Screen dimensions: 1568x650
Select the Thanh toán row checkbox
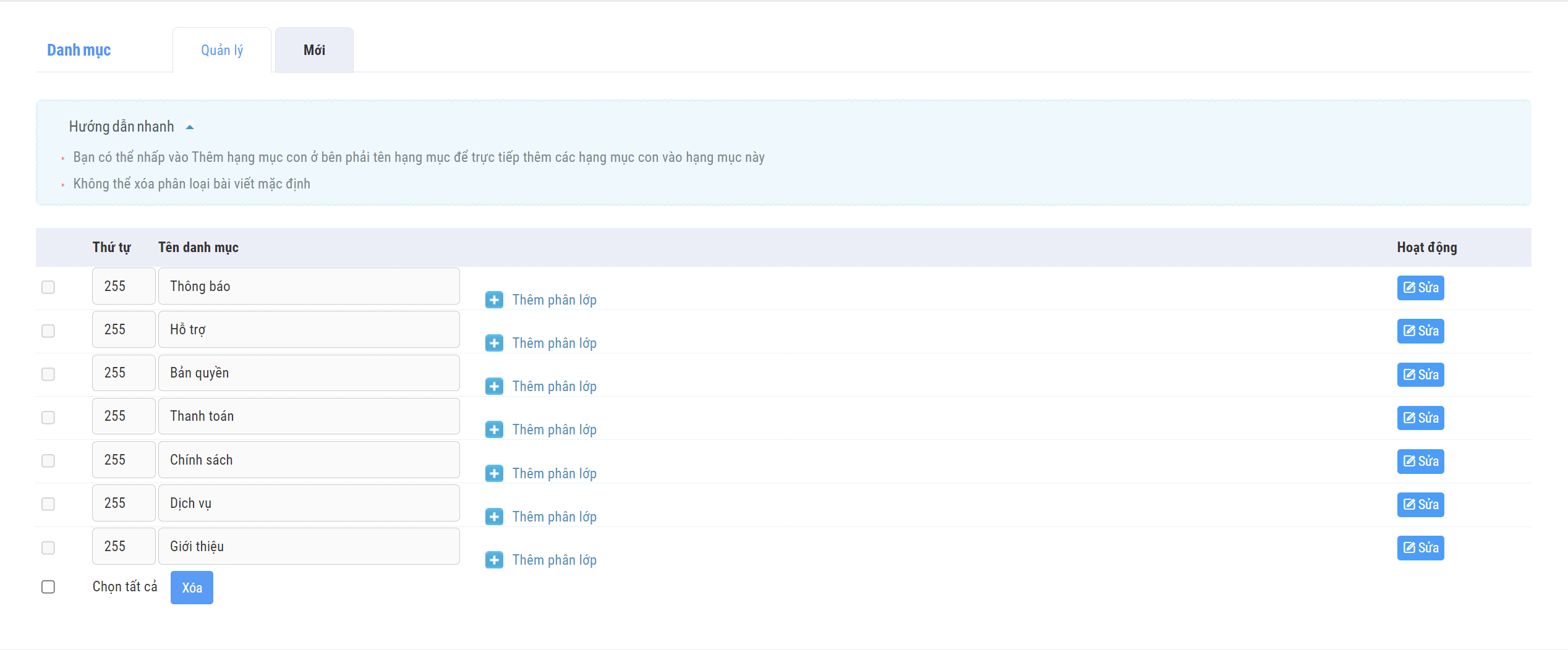48,418
